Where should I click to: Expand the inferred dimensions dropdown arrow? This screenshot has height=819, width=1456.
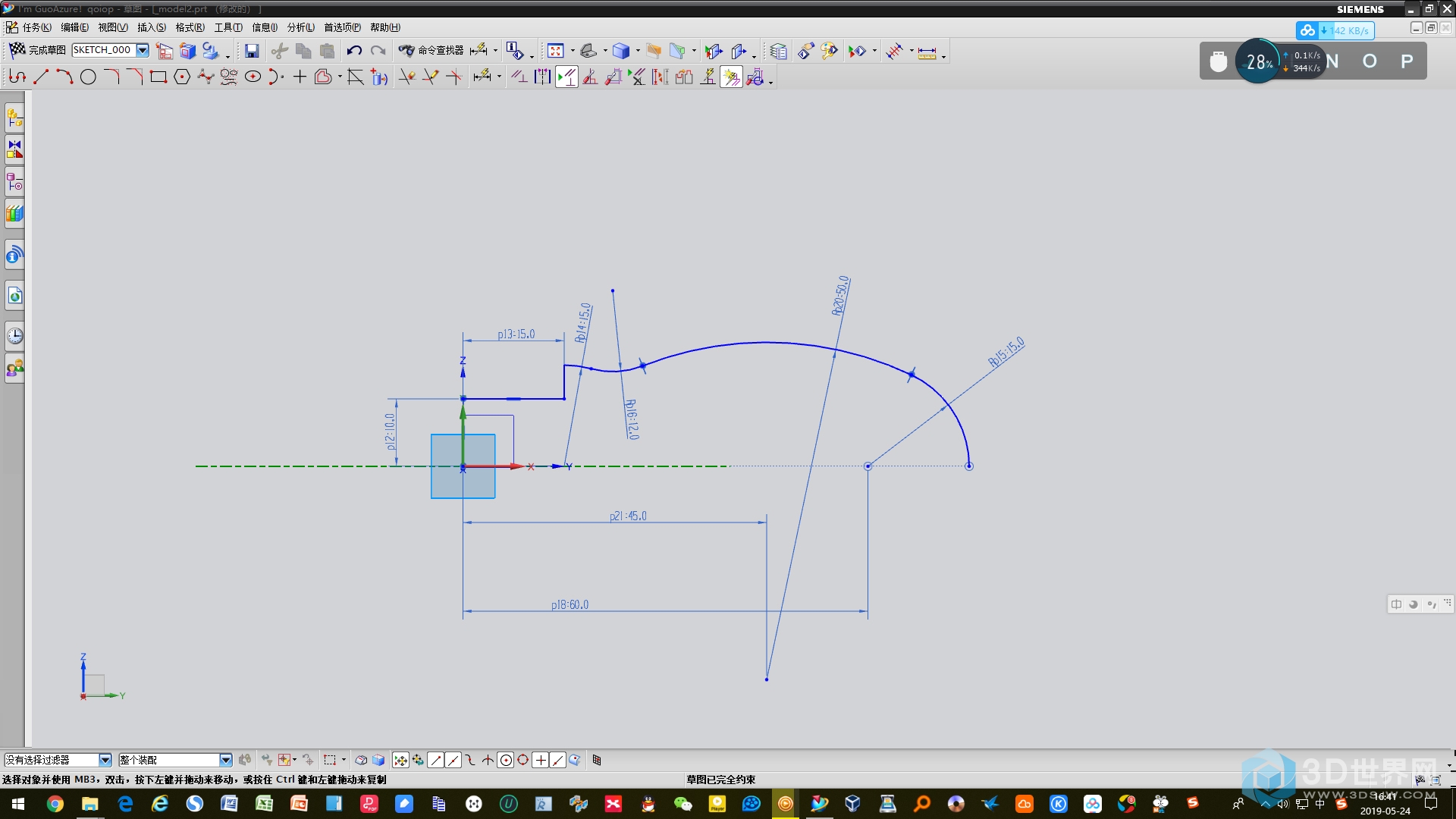coord(499,77)
